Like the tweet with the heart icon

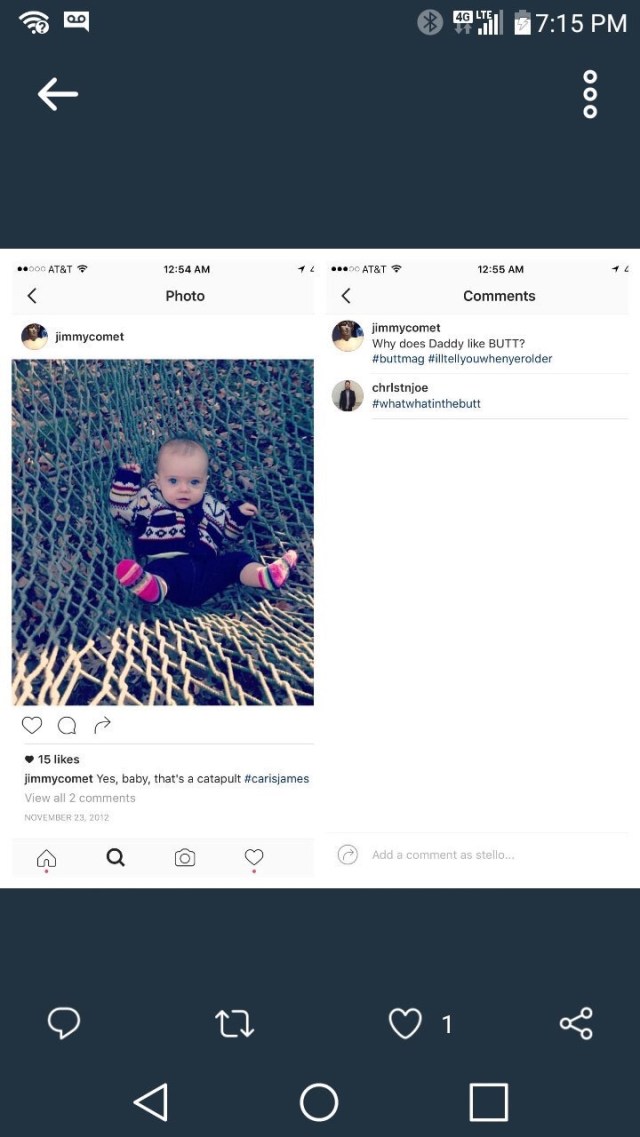[x=404, y=1024]
